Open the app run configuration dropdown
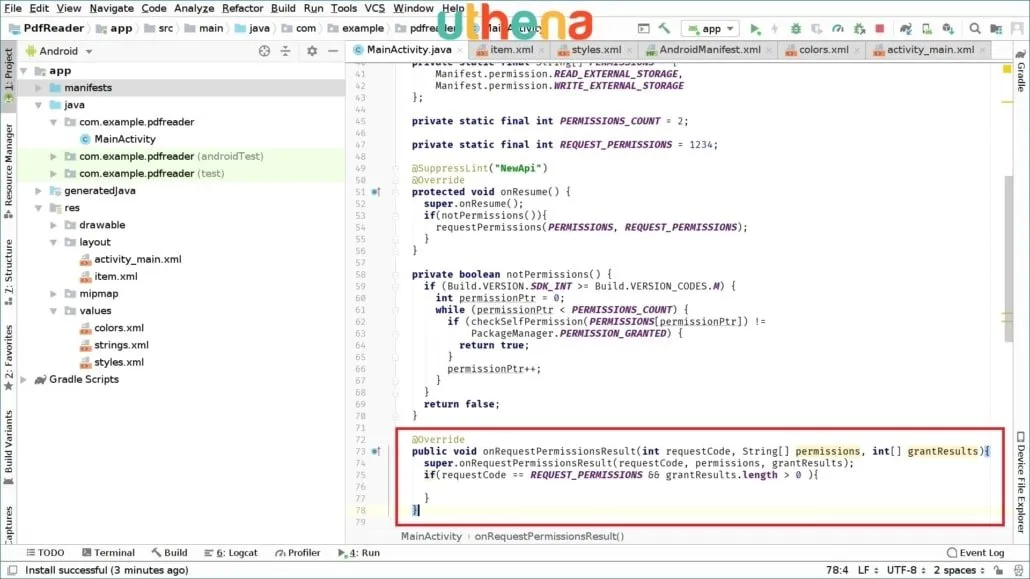The height and width of the screenshot is (579, 1030). pyautogui.click(x=710, y=29)
